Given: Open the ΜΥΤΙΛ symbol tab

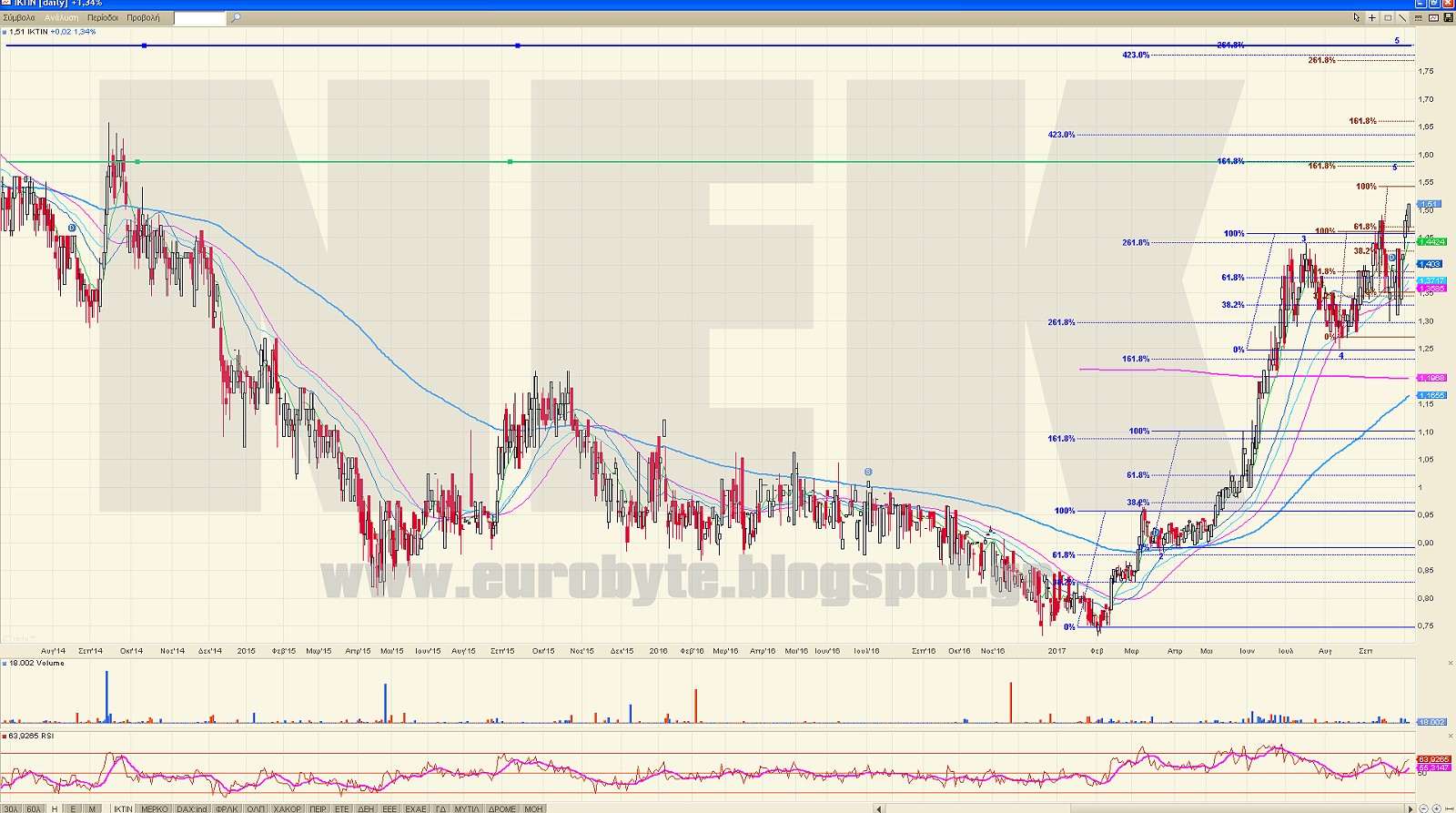Looking at the screenshot, I should 467,808.
